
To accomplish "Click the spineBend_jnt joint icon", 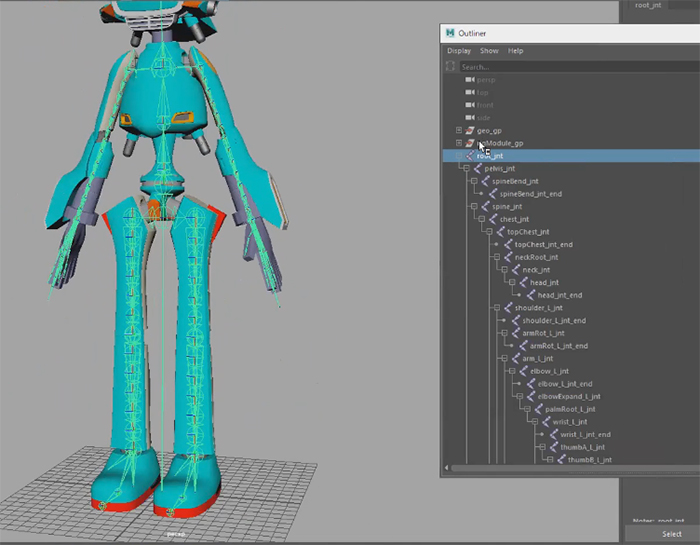I will (x=485, y=181).
